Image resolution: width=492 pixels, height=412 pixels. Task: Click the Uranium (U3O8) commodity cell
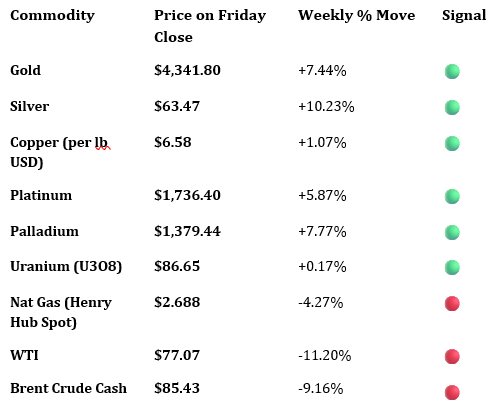(x=66, y=267)
